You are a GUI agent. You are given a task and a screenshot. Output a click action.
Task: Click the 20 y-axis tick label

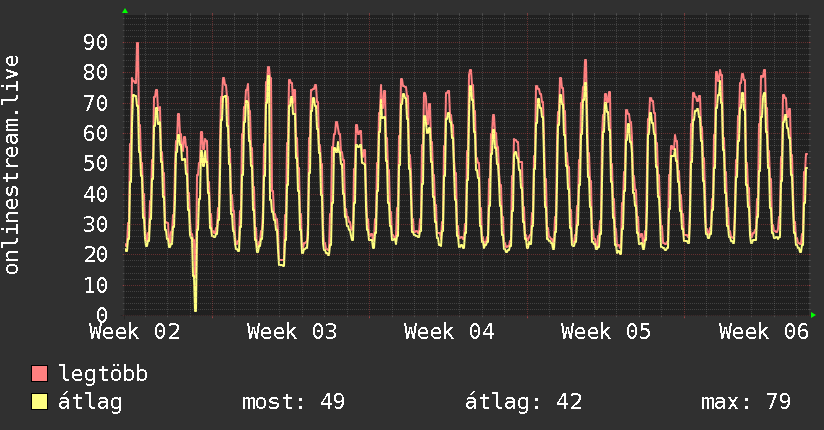pos(96,254)
